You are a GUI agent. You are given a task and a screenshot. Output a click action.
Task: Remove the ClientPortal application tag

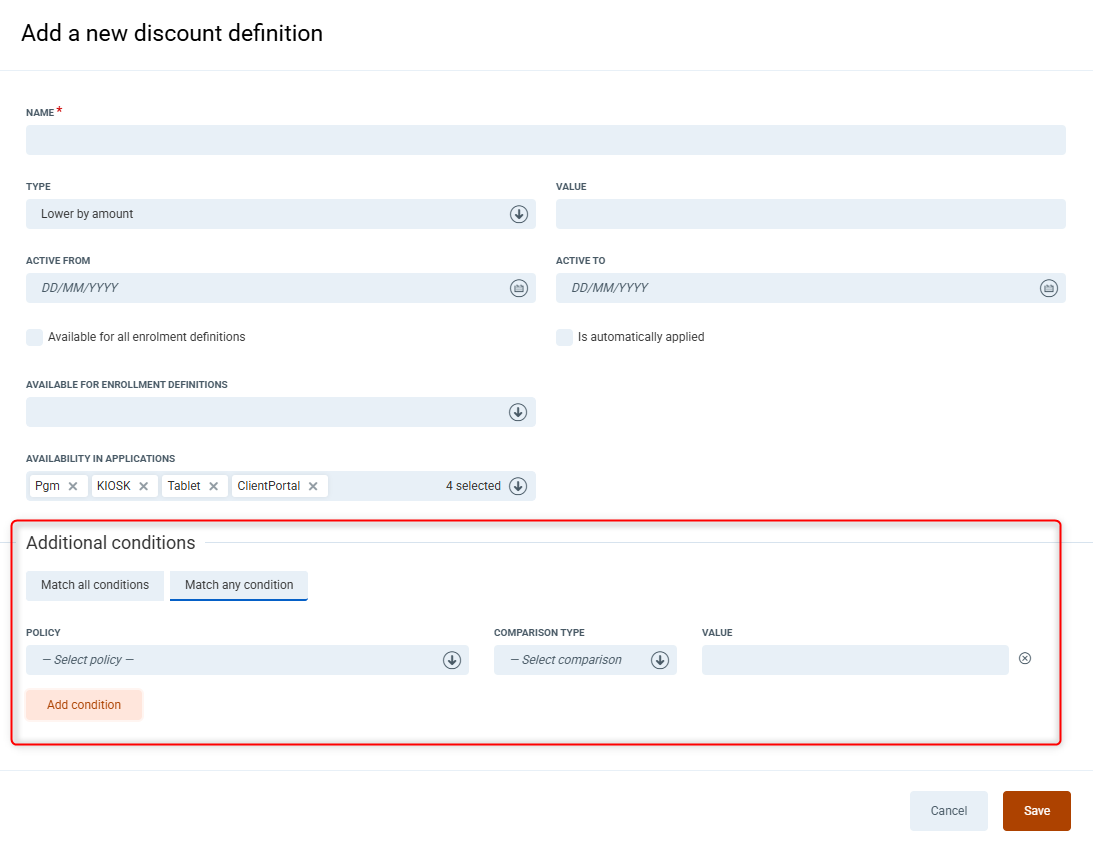pyautogui.click(x=313, y=487)
